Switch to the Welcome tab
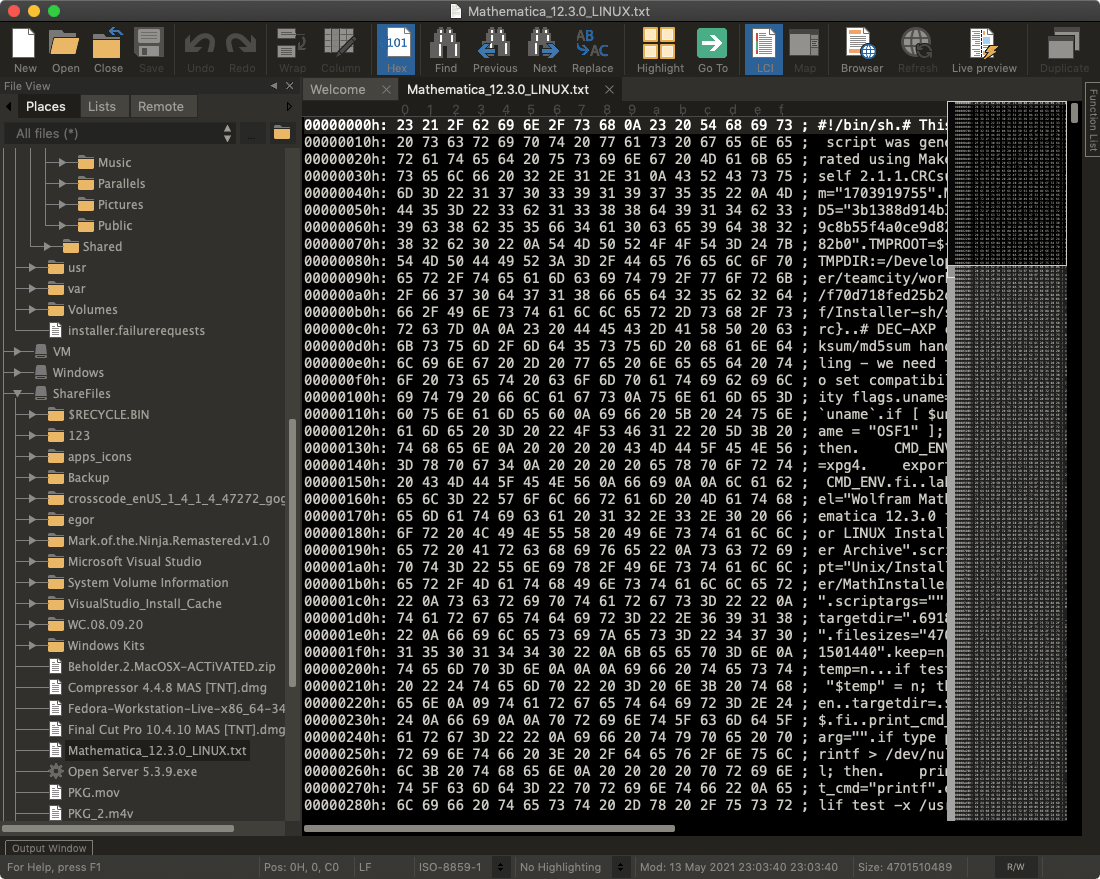The image size is (1100, 879). pos(338,89)
